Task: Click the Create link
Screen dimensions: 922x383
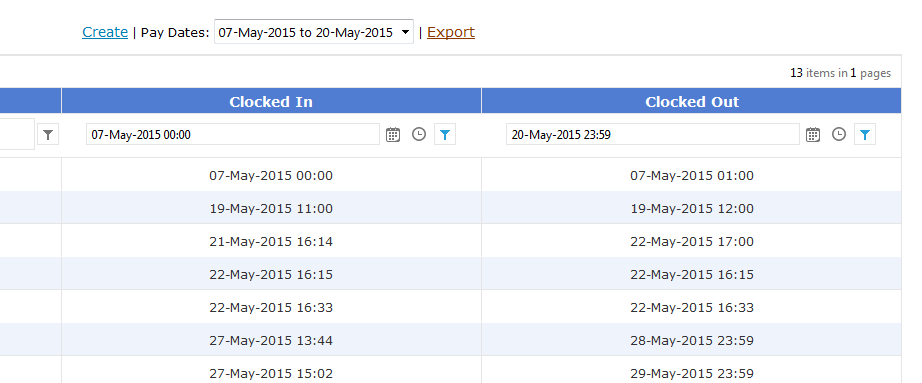Action: (105, 32)
